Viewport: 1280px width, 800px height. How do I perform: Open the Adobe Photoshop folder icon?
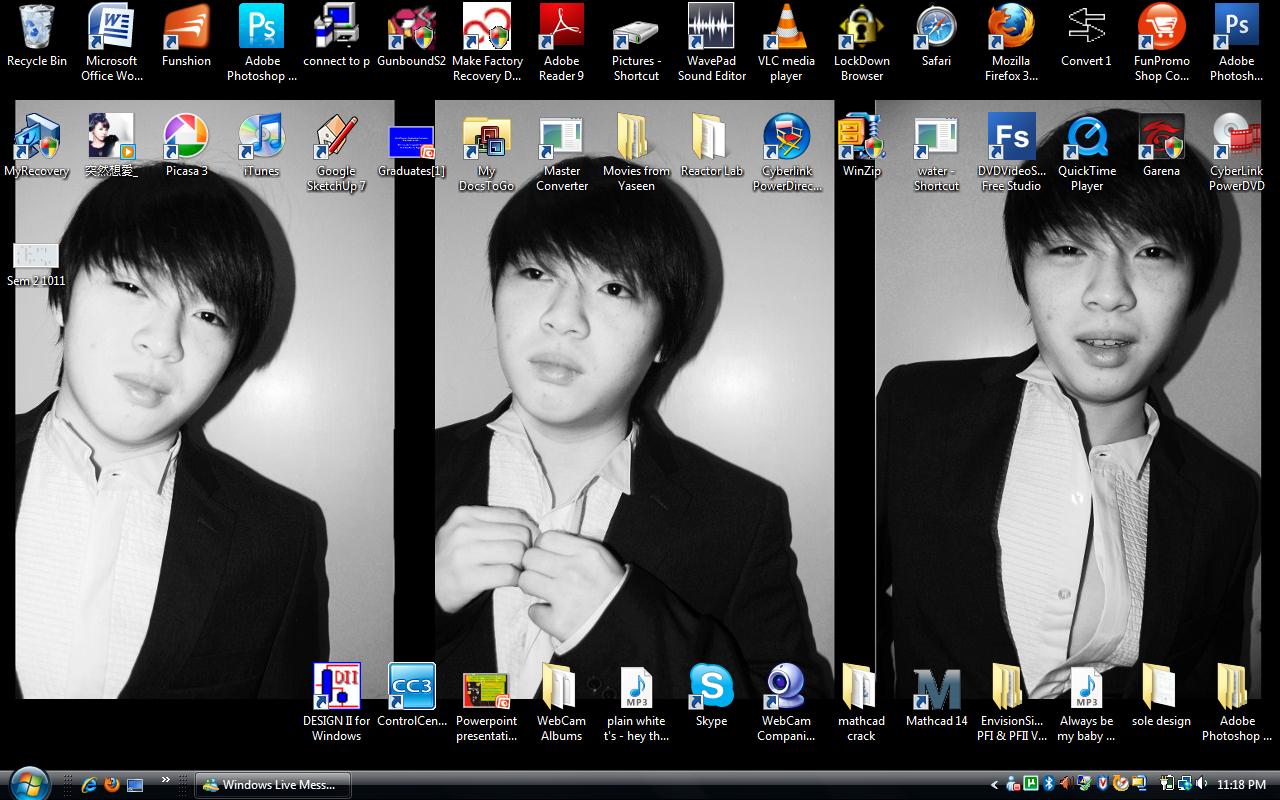1236,703
